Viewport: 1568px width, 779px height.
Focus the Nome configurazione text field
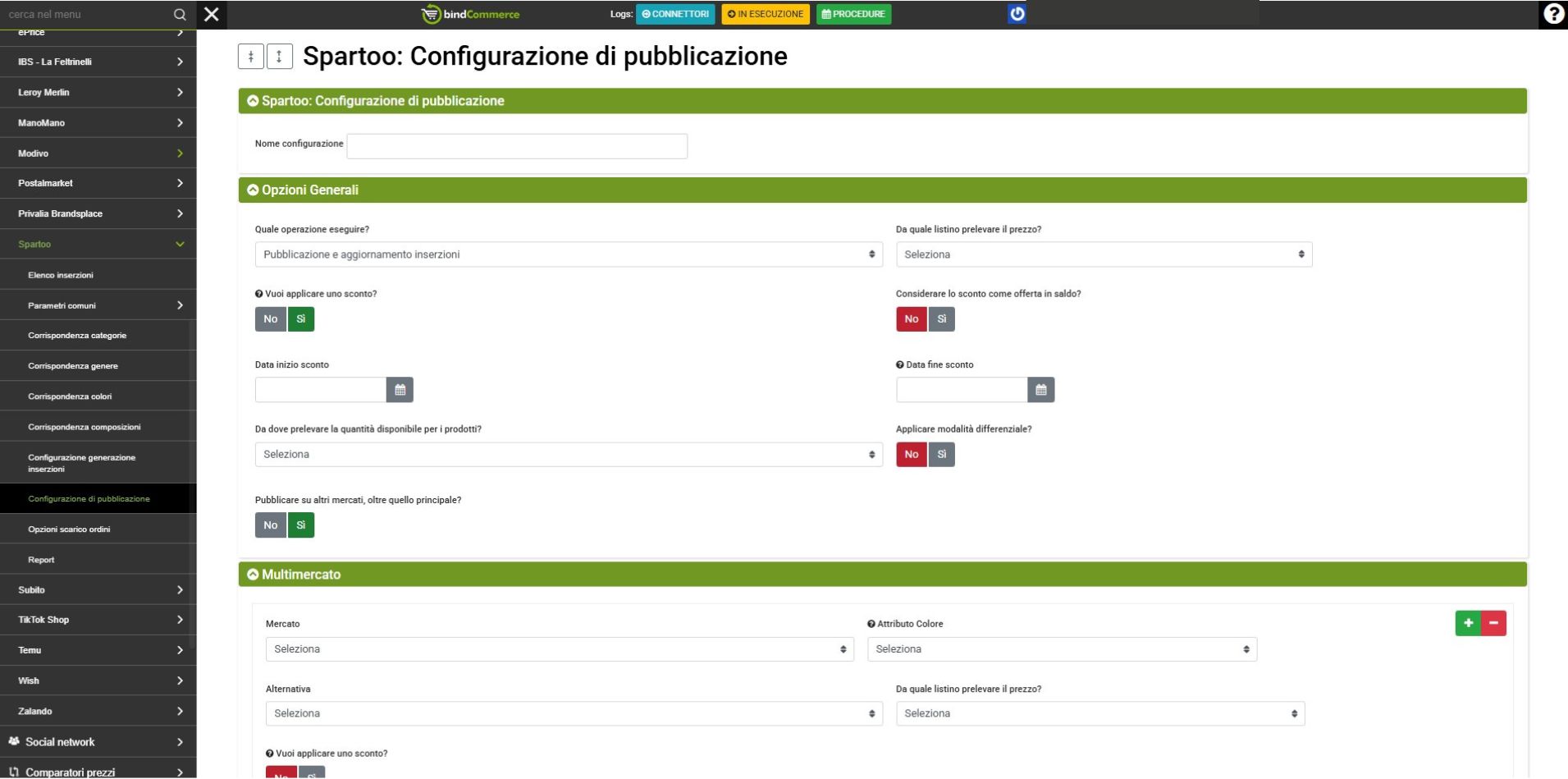click(517, 146)
